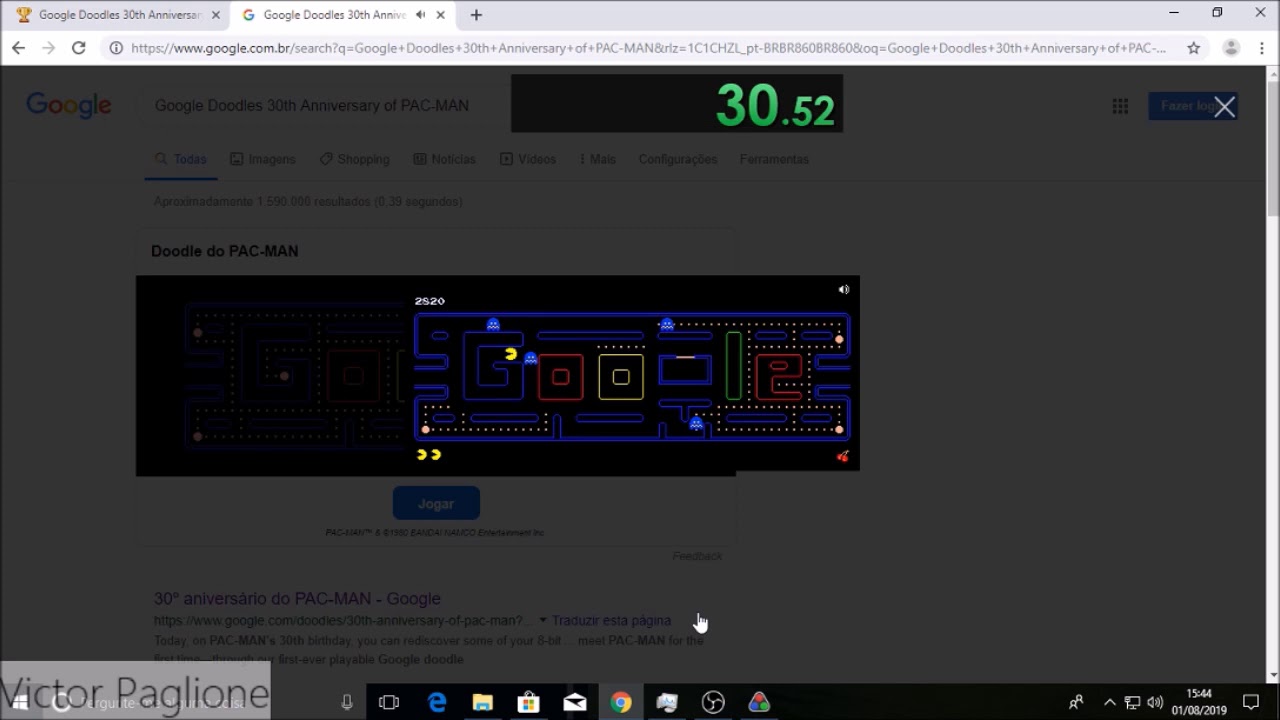Open a new browser tab

point(476,15)
